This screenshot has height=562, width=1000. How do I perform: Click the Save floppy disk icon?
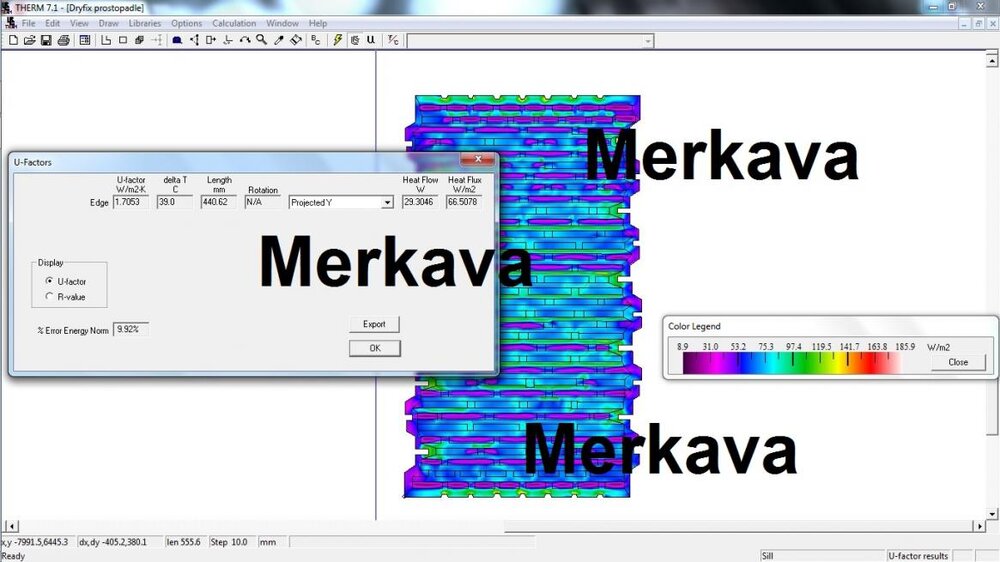tap(46, 40)
